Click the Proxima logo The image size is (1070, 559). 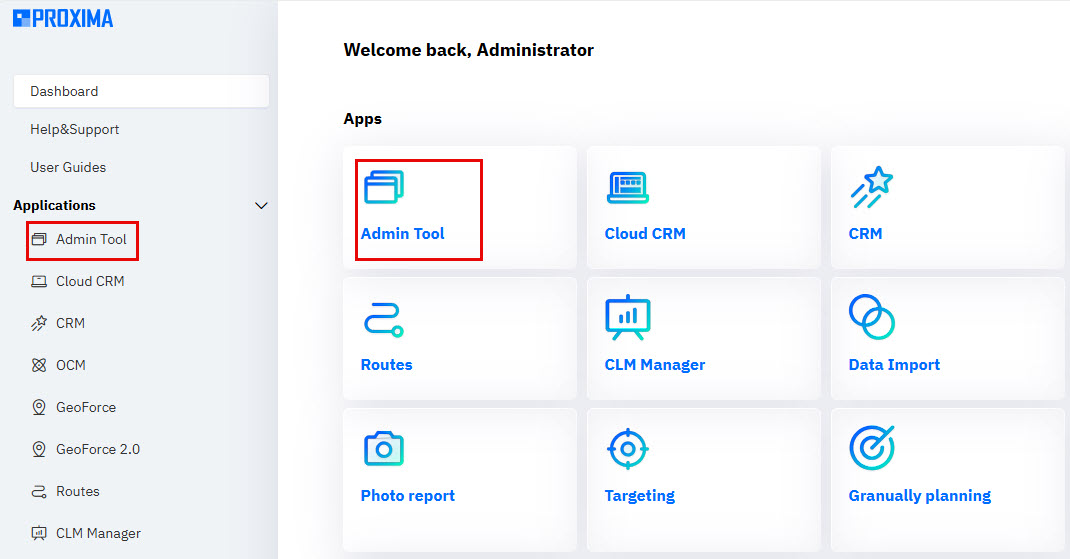click(63, 18)
